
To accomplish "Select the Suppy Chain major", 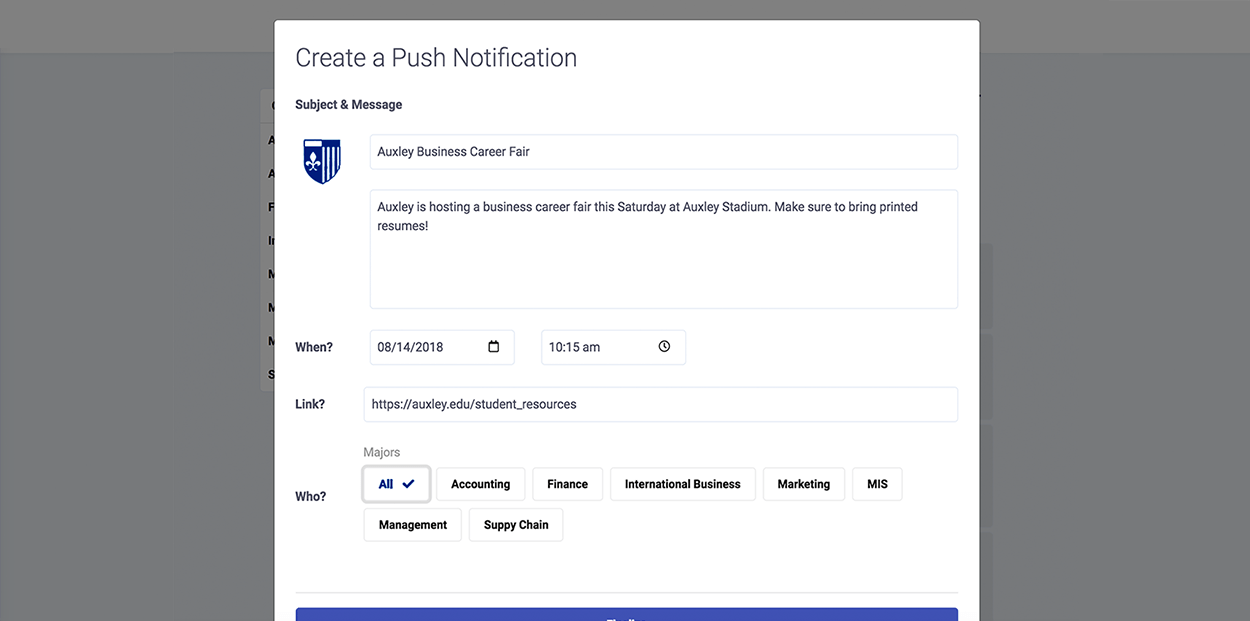I will (x=516, y=525).
